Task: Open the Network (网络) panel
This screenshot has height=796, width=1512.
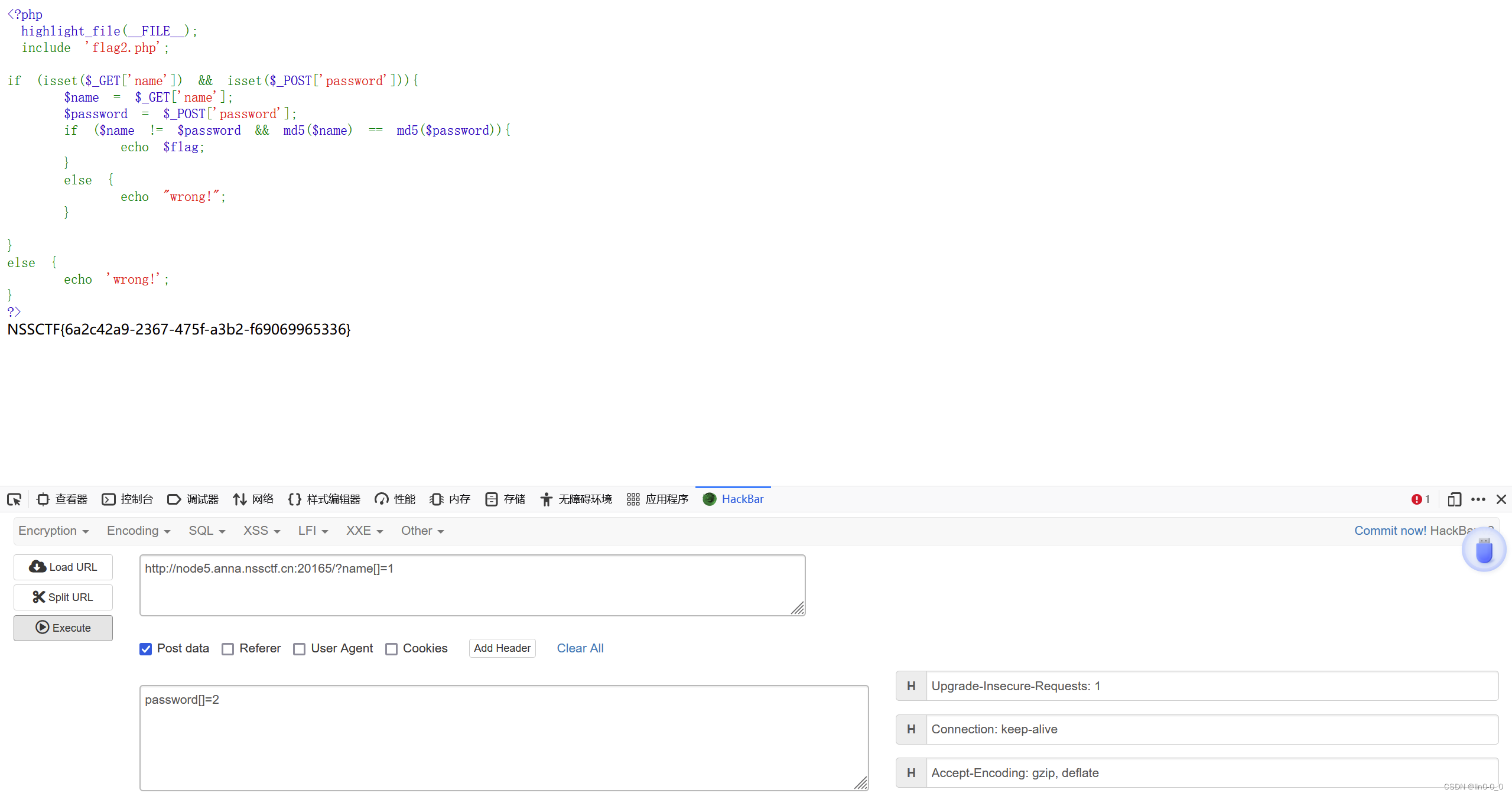Action: click(253, 499)
